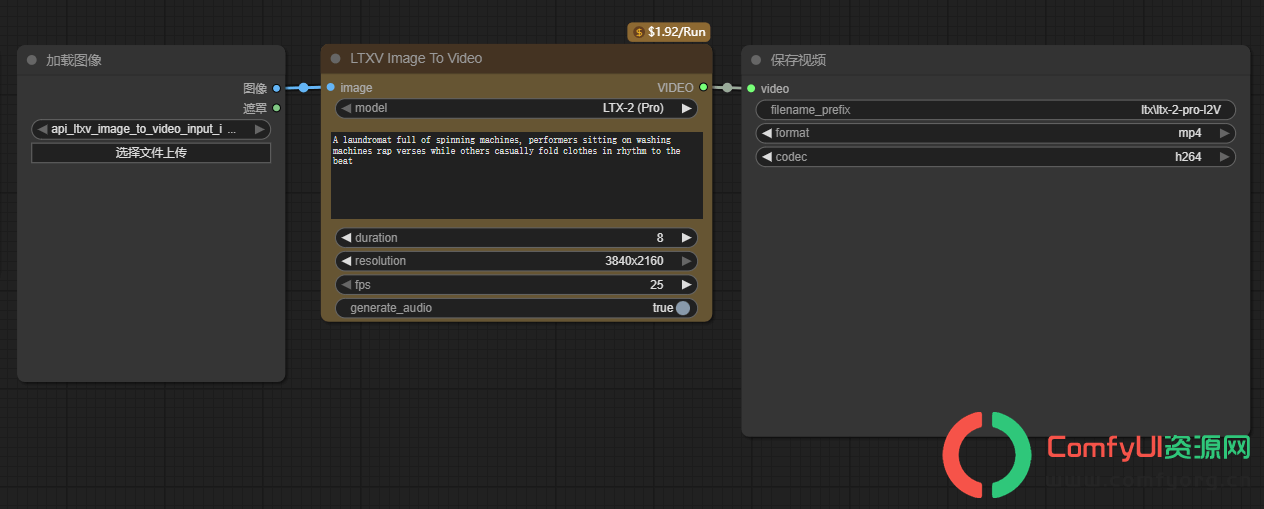
Task: Select previous model with left arrow
Action: [x=346, y=108]
